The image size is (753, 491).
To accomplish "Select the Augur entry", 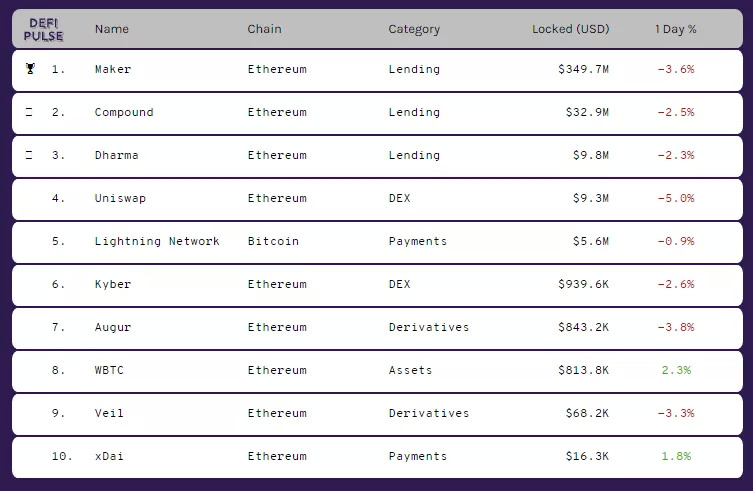I will 112,327.
